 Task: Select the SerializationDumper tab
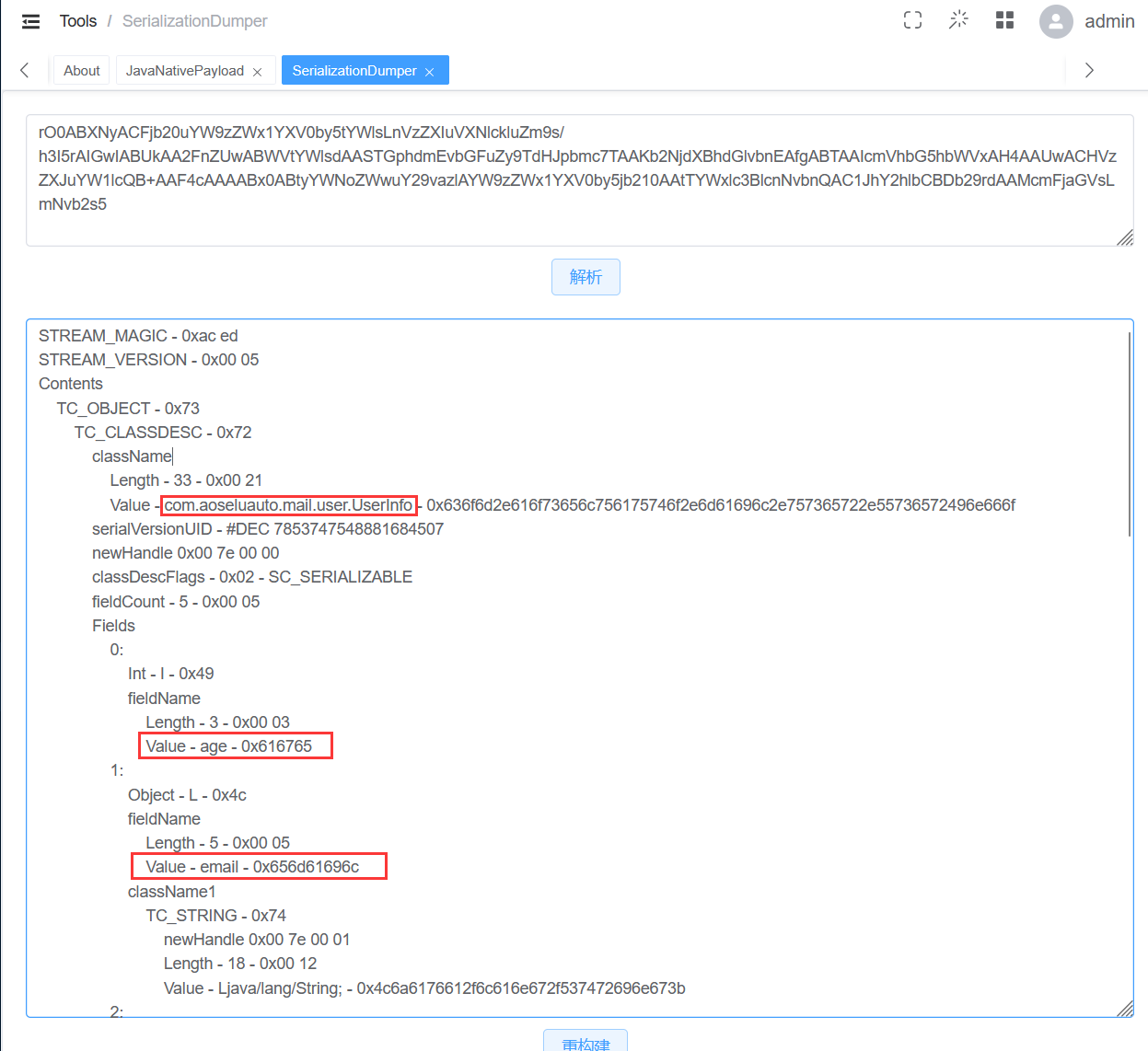(354, 71)
